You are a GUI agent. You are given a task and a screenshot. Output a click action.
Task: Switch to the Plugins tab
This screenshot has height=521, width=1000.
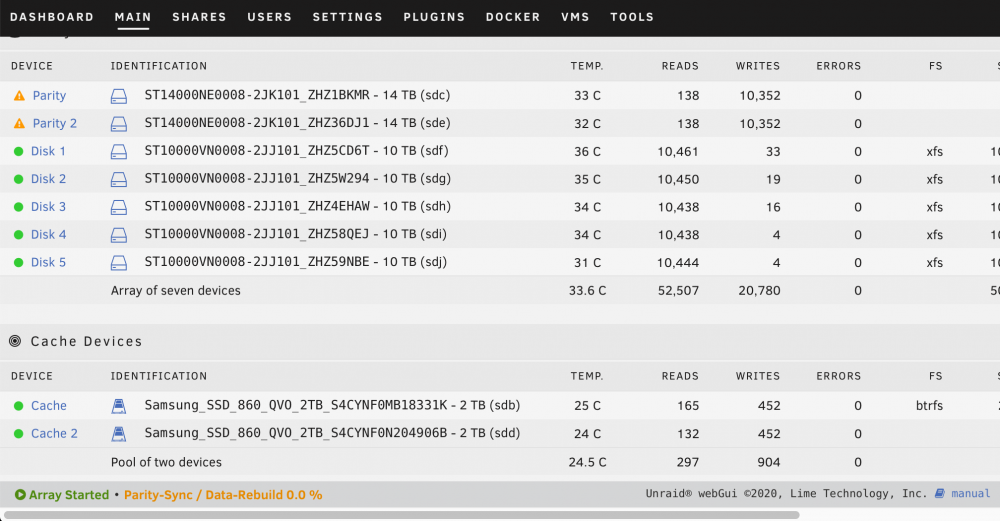(x=434, y=17)
